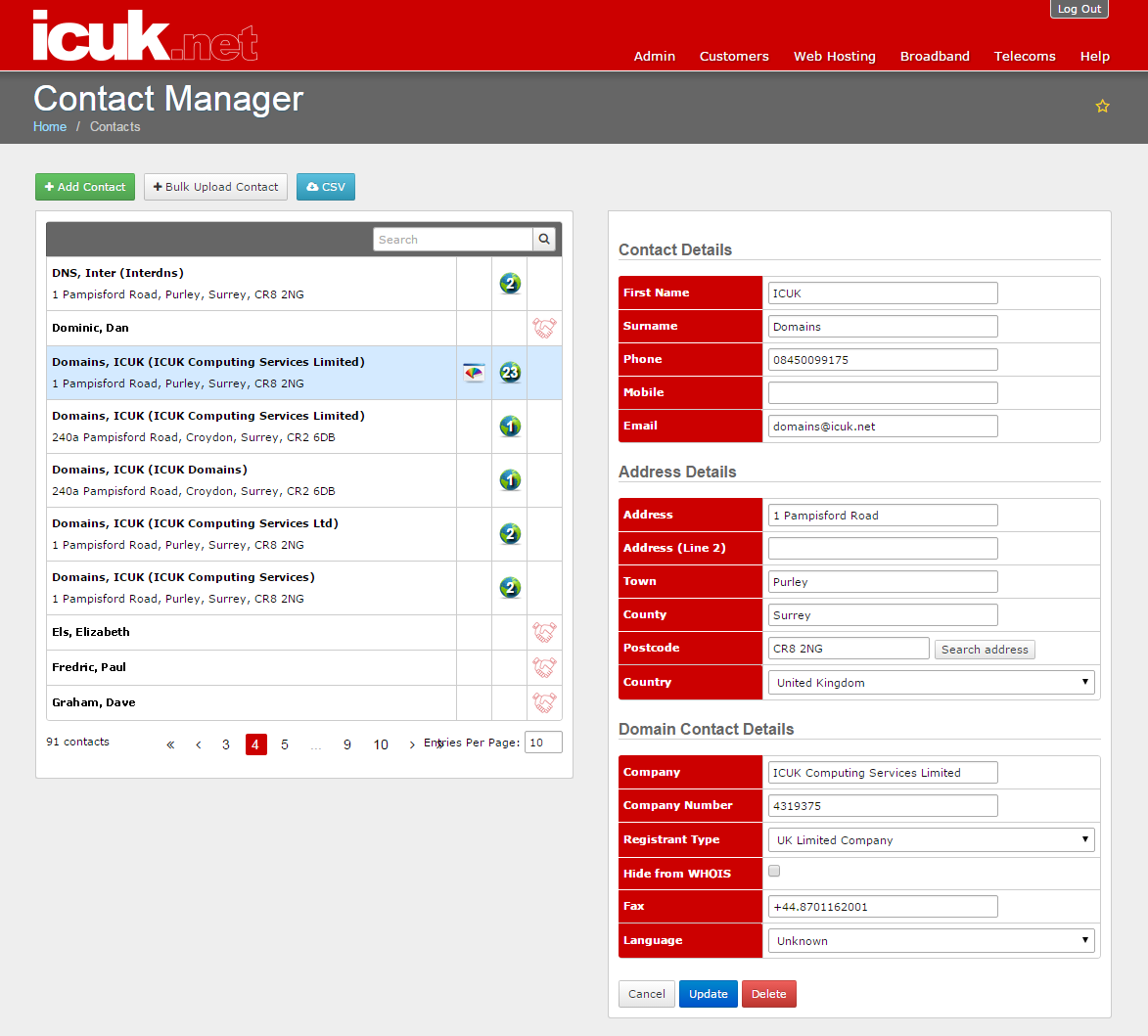Click the Town field
The width and height of the screenshot is (1148, 1036).
[x=883, y=582]
